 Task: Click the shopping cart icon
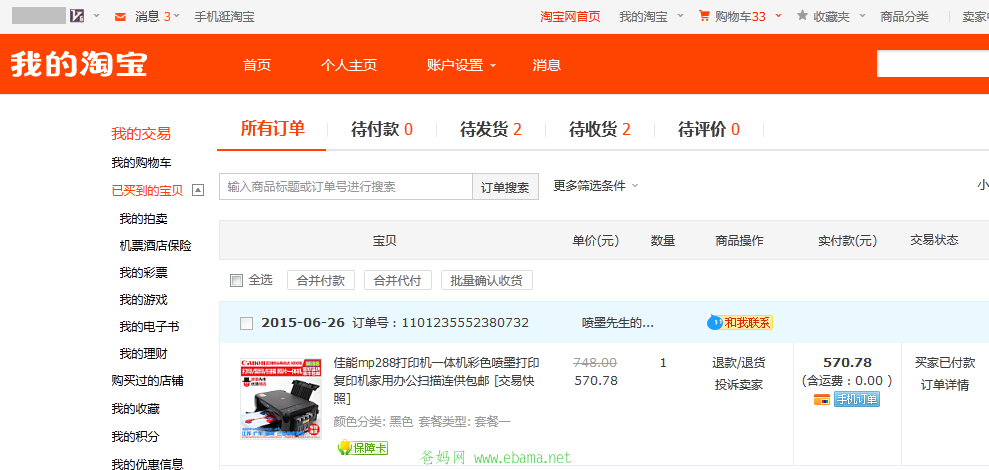[704, 16]
